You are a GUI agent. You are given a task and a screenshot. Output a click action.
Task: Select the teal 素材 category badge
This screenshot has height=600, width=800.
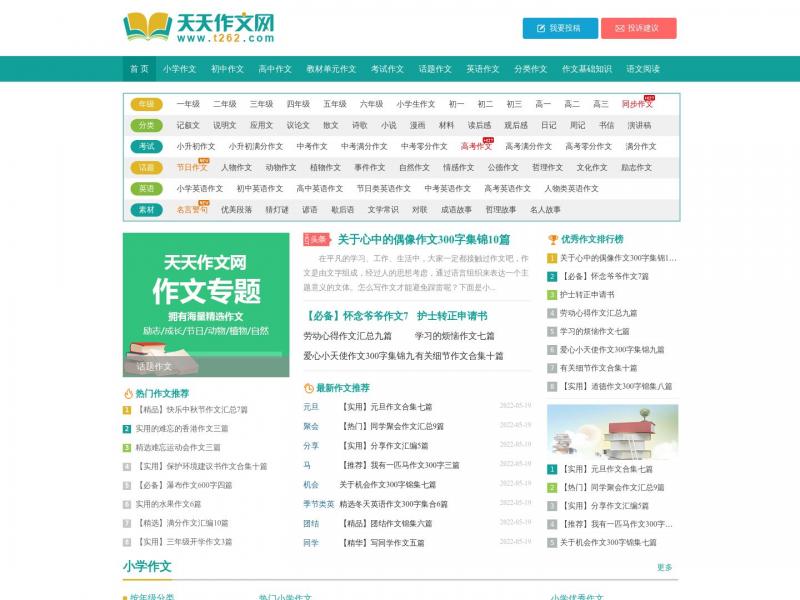146,210
